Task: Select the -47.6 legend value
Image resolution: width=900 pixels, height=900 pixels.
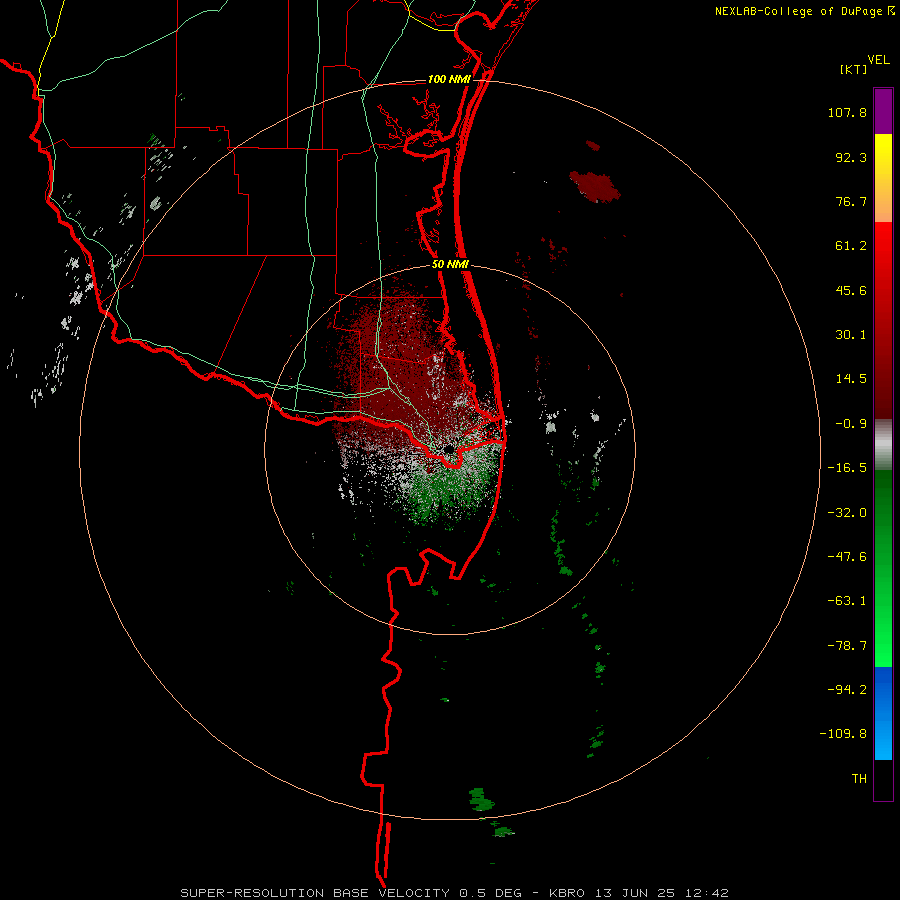Action: pyautogui.click(x=847, y=557)
